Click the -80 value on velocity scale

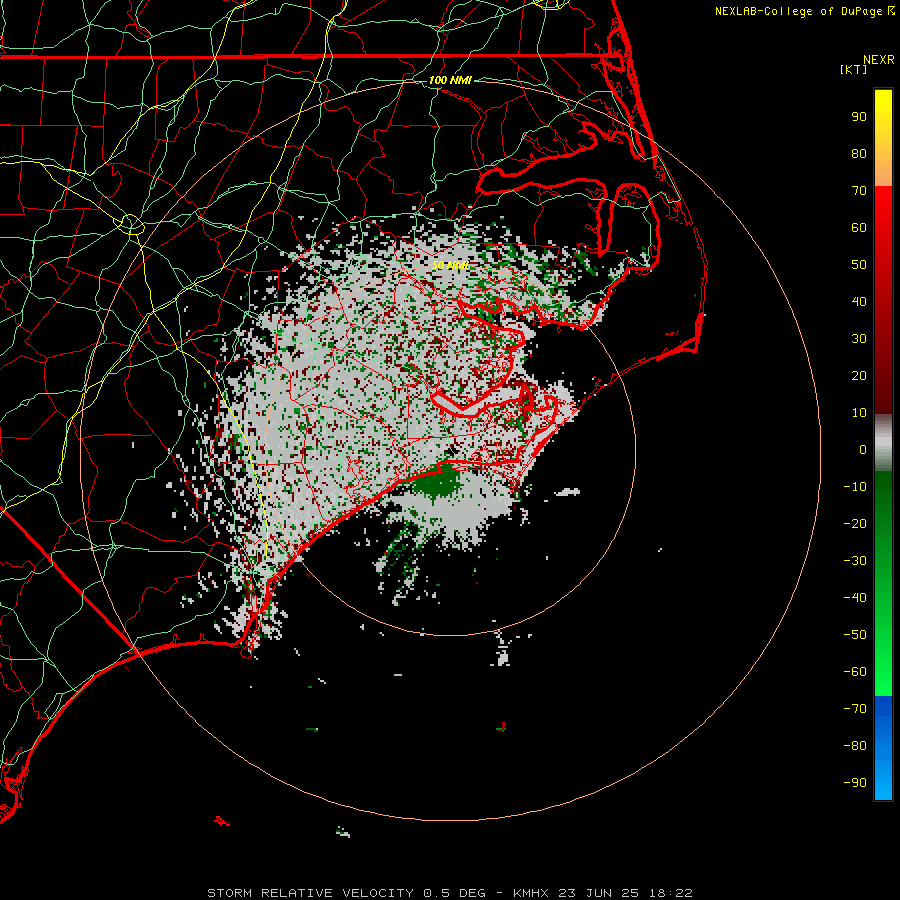(855, 746)
